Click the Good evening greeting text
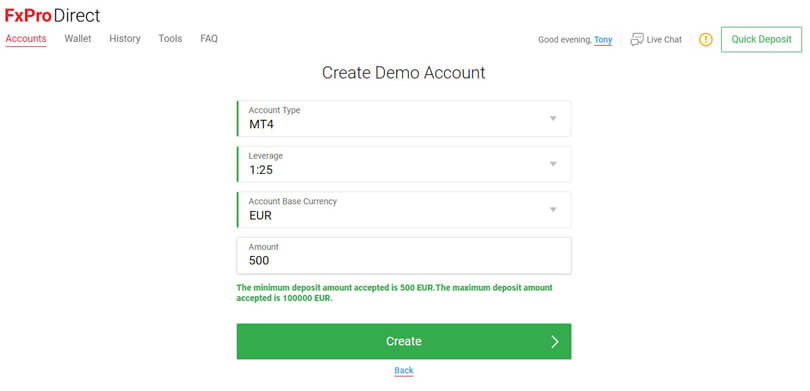 pos(565,40)
